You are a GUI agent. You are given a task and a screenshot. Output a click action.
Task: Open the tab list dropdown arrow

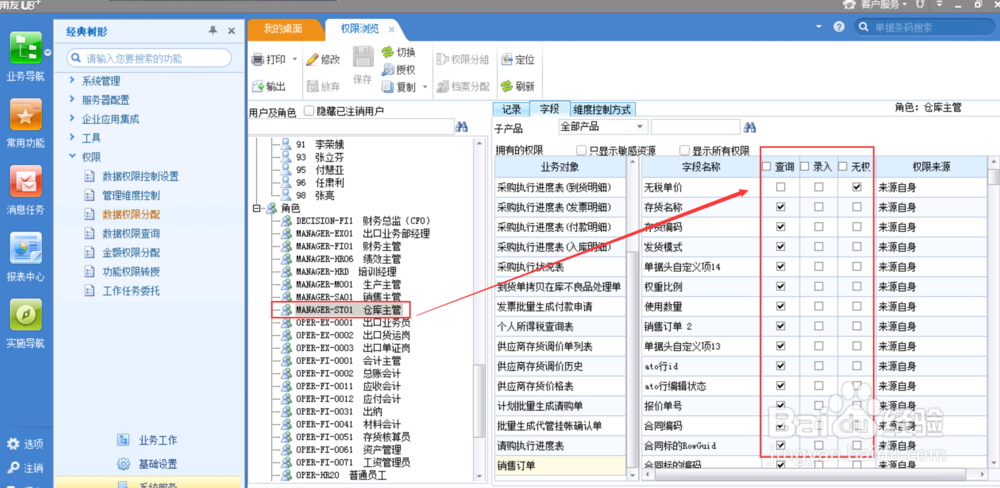click(x=820, y=27)
